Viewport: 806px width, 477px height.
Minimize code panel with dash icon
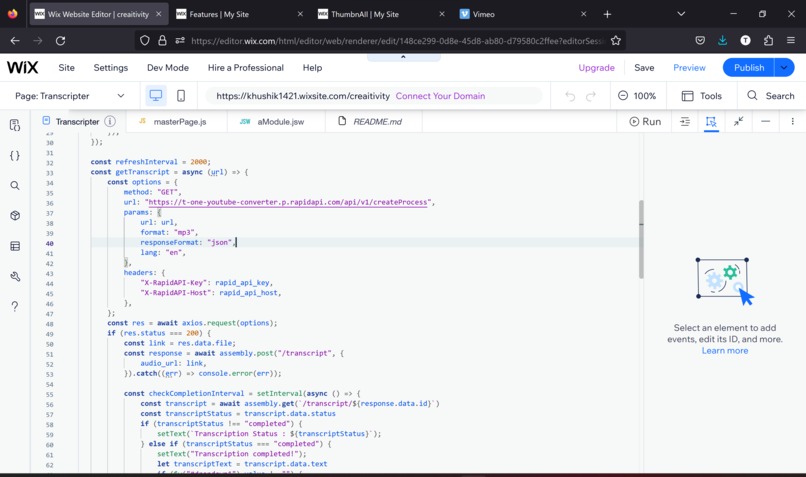765,122
